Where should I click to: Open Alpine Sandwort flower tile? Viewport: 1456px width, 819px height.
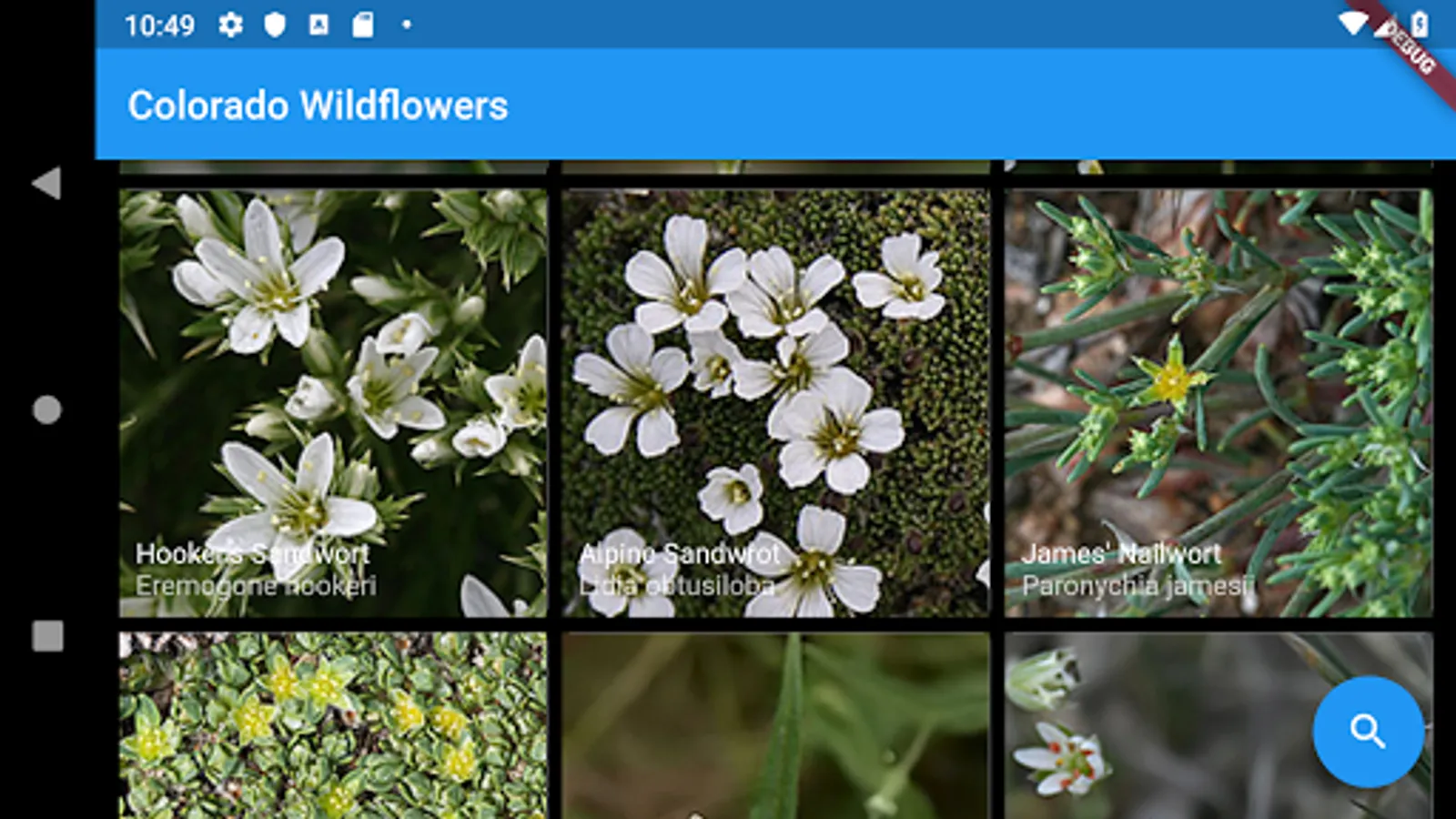pos(775,403)
